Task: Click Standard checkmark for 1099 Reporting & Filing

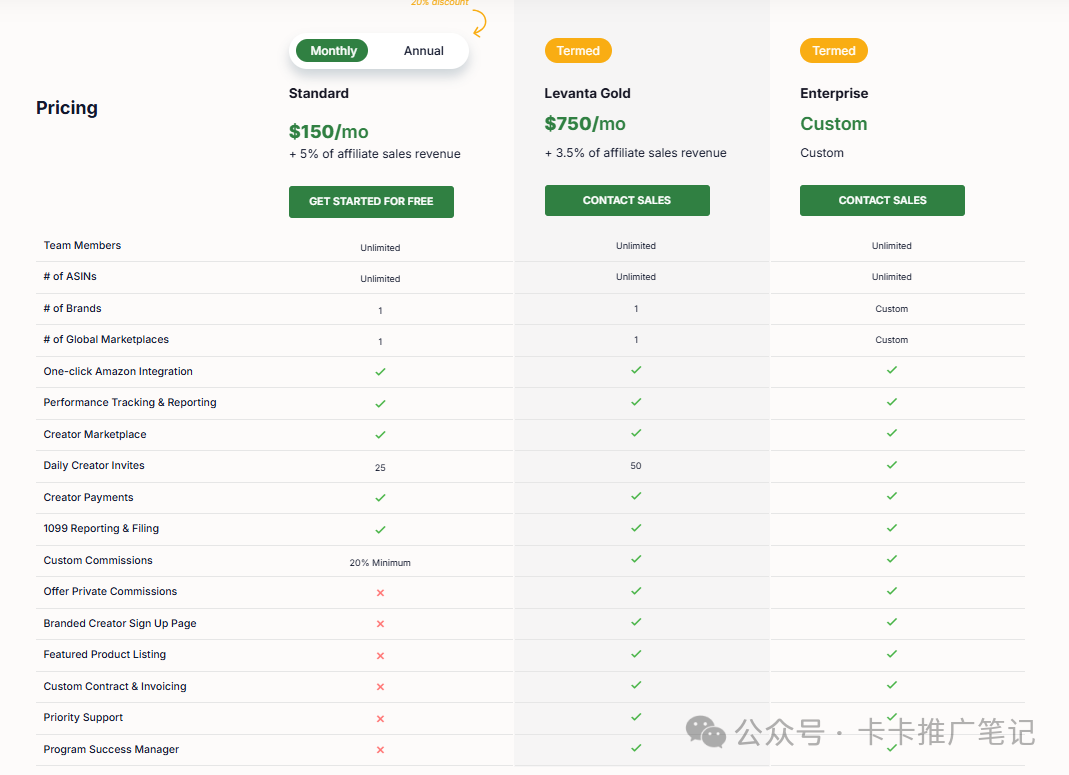Action: (380, 530)
